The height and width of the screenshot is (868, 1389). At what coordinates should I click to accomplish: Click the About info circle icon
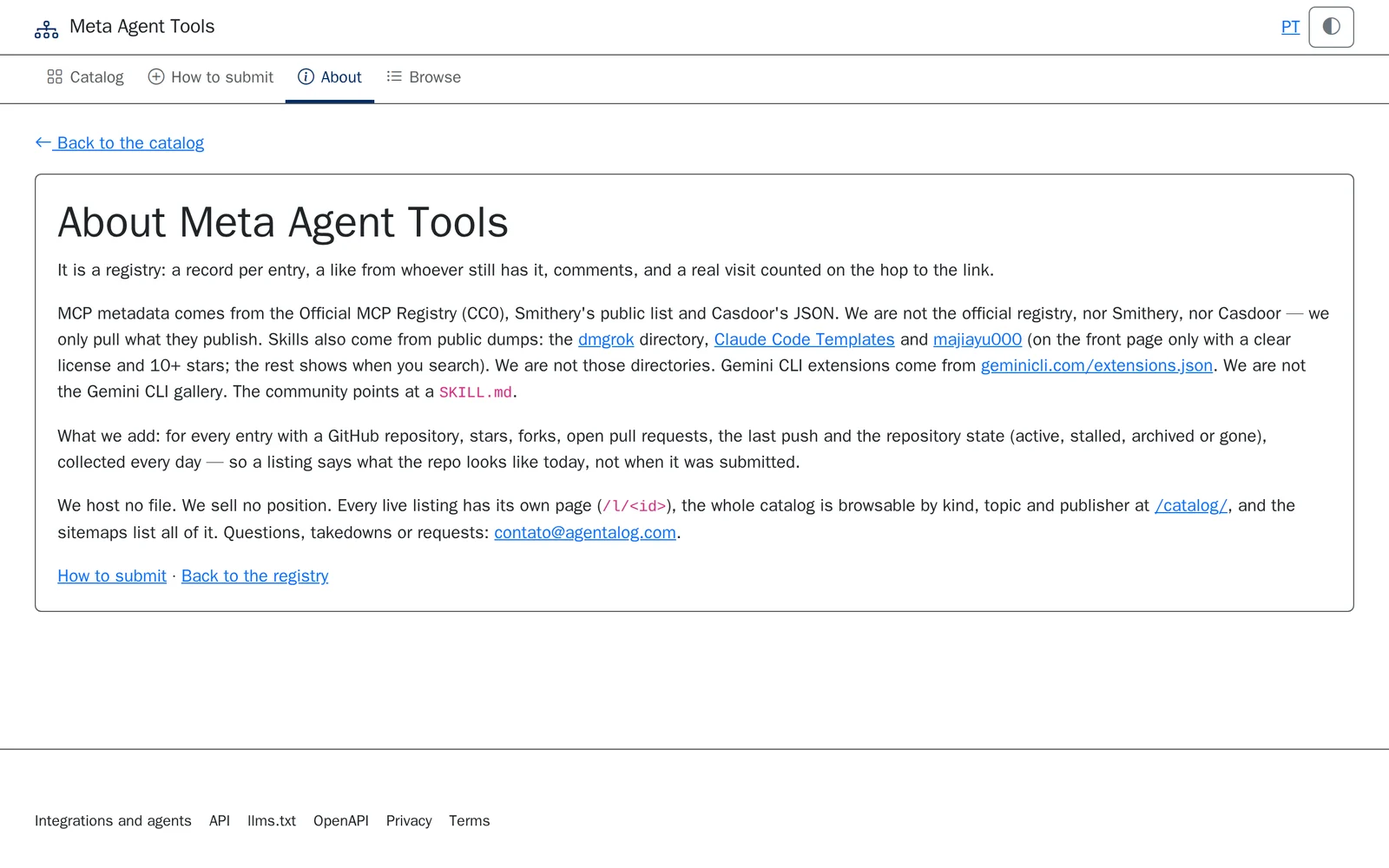pos(306,77)
